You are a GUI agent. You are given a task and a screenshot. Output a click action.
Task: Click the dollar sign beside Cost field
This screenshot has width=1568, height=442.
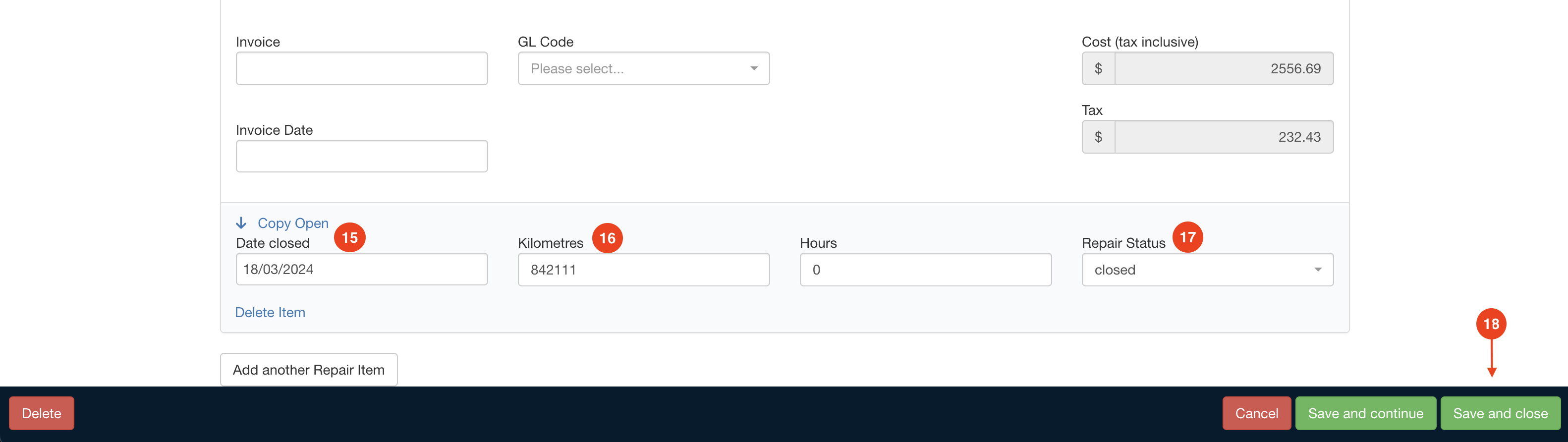click(x=1098, y=69)
